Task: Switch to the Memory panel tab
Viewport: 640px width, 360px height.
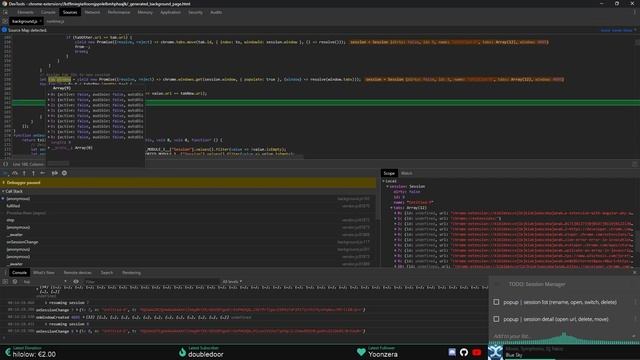Action: click(x=145, y=12)
